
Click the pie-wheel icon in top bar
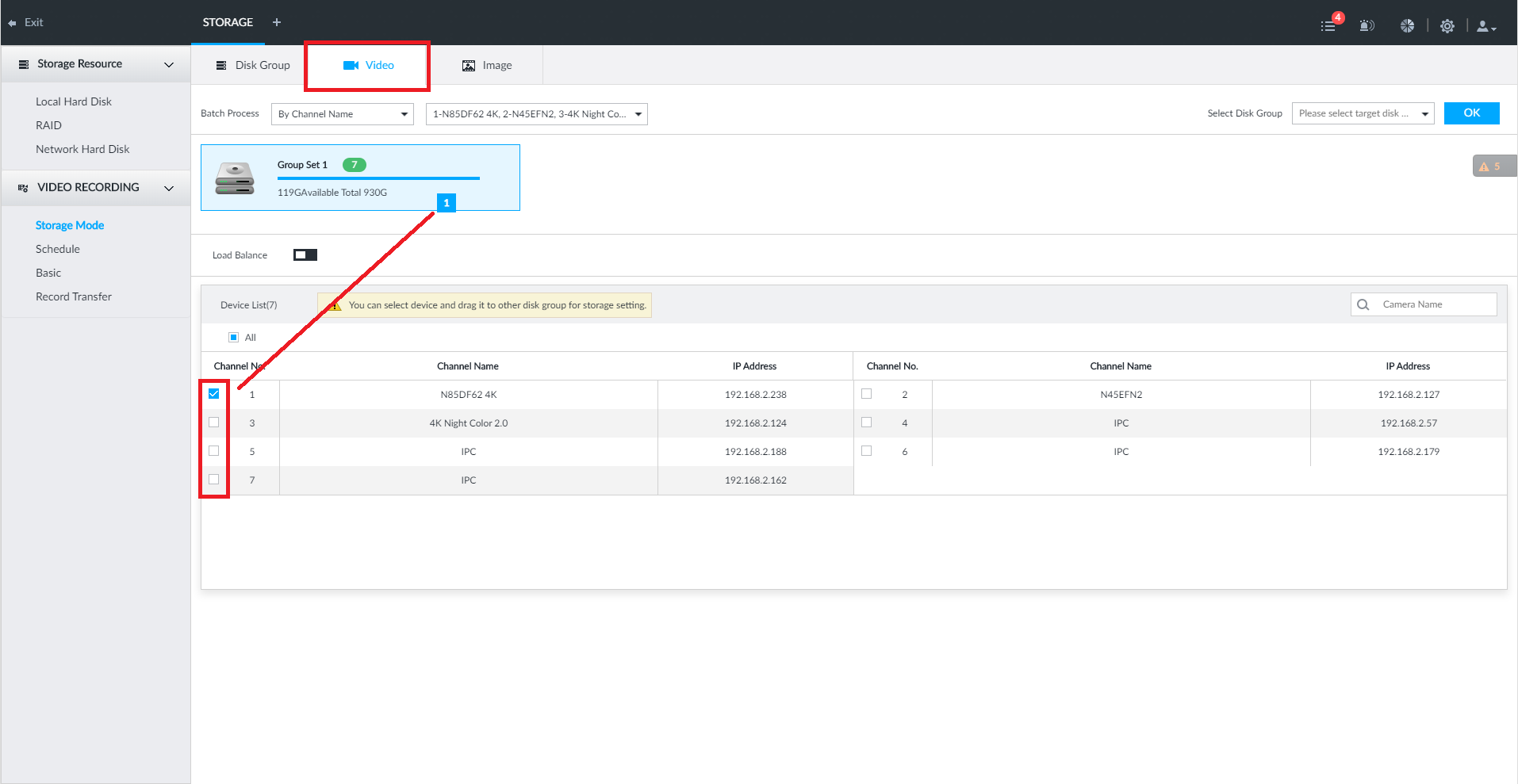(1407, 25)
